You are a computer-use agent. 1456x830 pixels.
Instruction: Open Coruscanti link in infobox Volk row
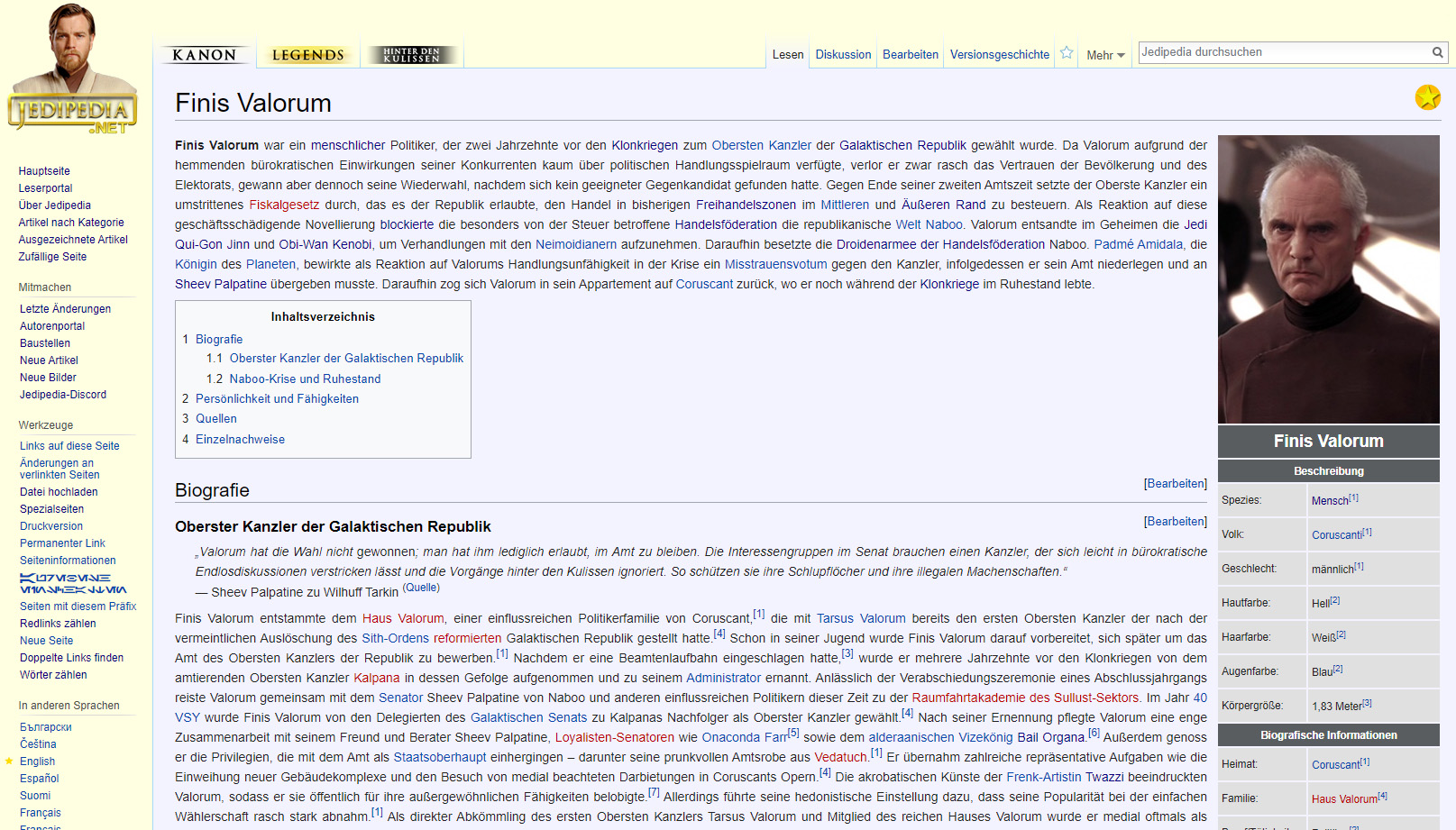[1336, 535]
